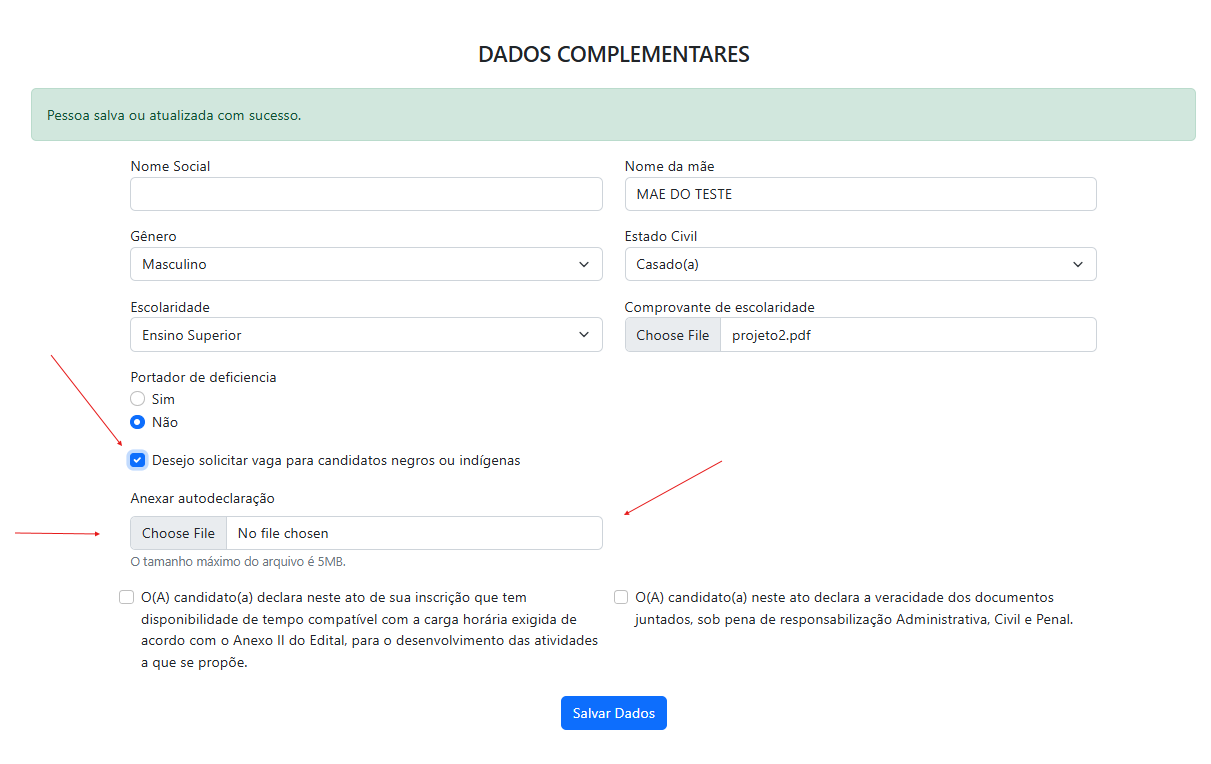Click the Nome Social text field

click(366, 194)
